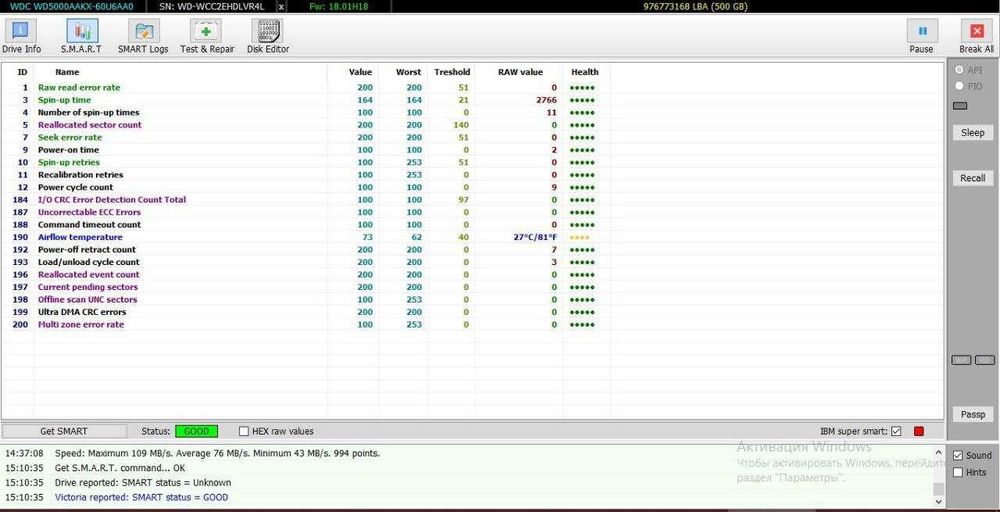Toggle HEX raw values checkbox
The height and width of the screenshot is (512, 1000).
pos(244,431)
